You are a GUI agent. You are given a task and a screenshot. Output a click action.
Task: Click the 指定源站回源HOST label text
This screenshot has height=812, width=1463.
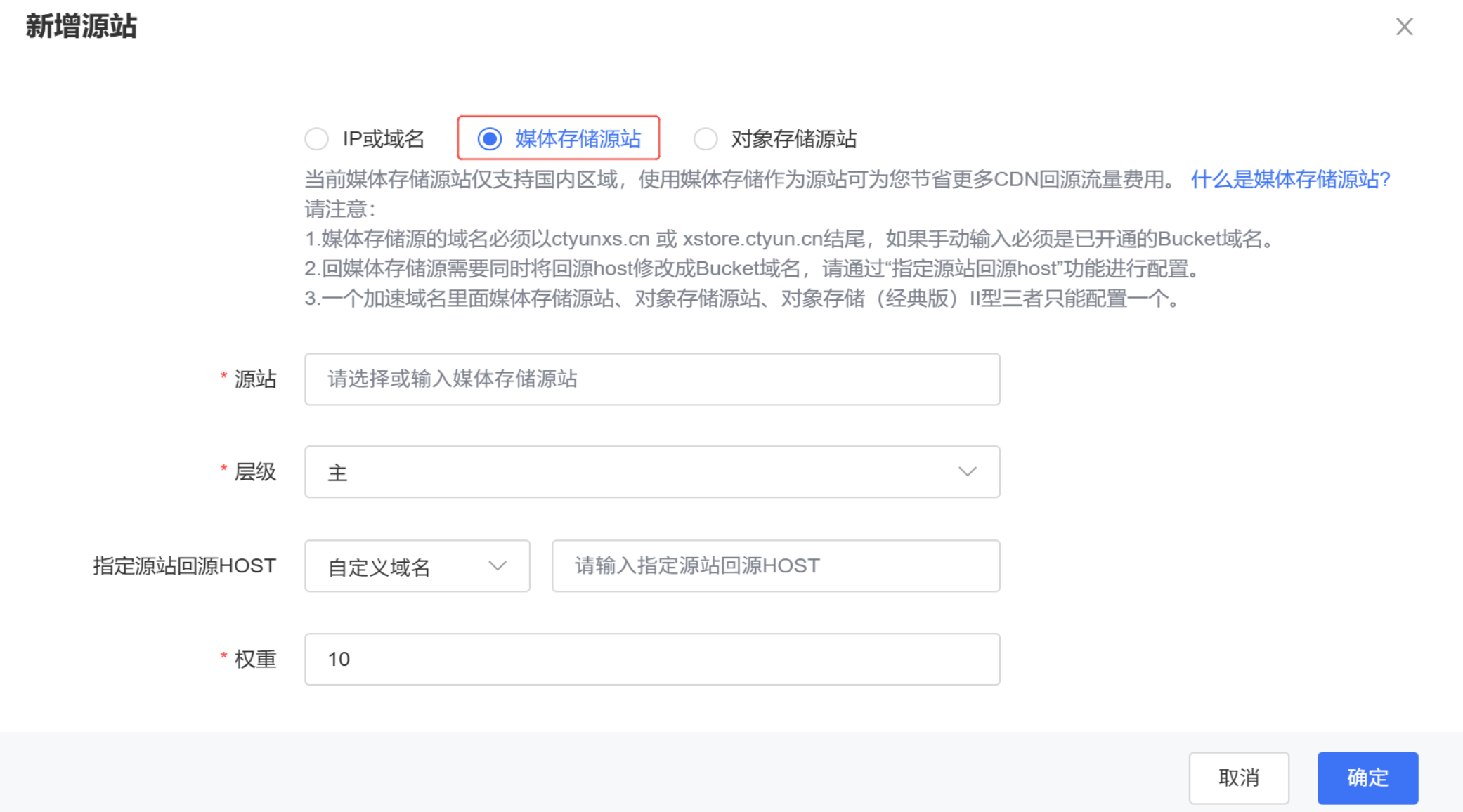(184, 566)
